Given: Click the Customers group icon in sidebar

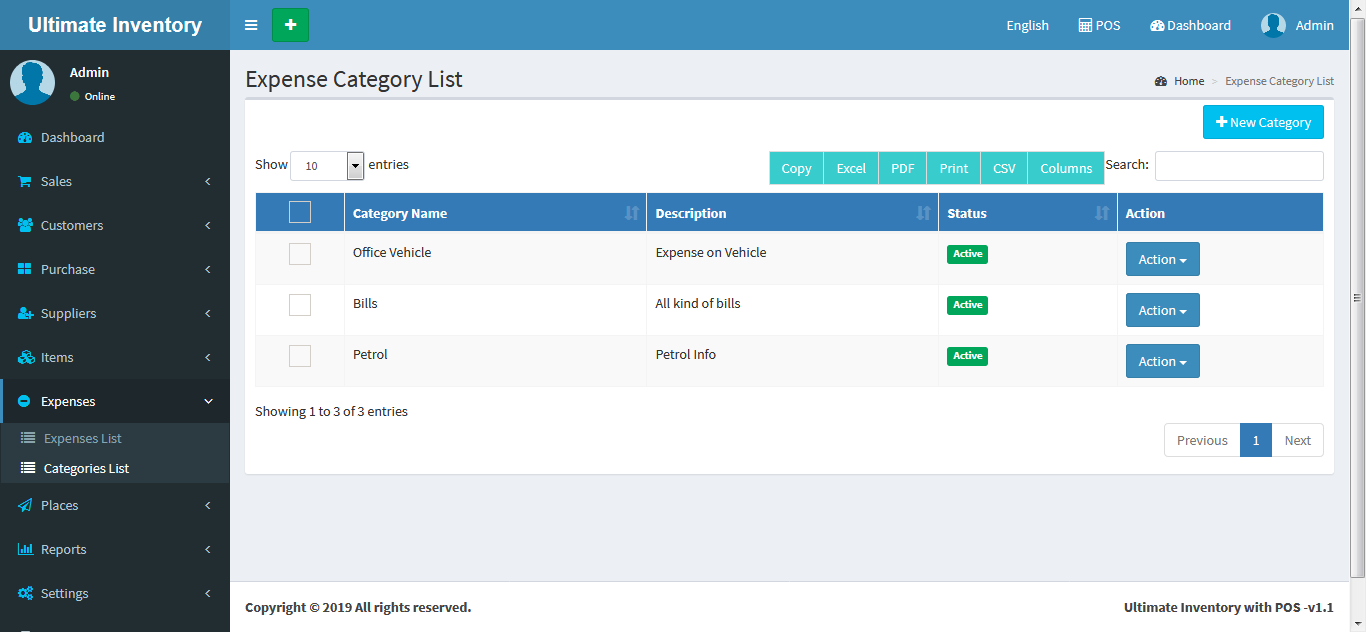Looking at the screenshot, I should (25, 226).
